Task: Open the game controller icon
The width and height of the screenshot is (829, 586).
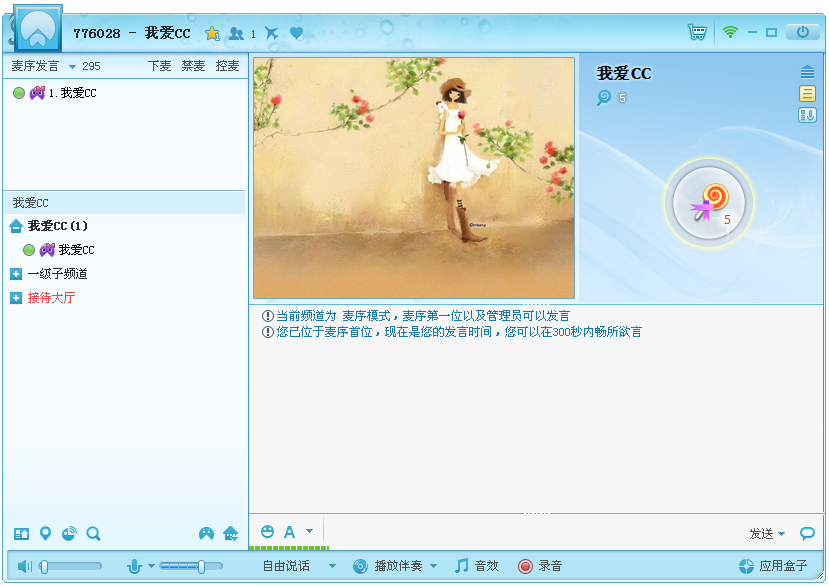Action: (206, 534)
